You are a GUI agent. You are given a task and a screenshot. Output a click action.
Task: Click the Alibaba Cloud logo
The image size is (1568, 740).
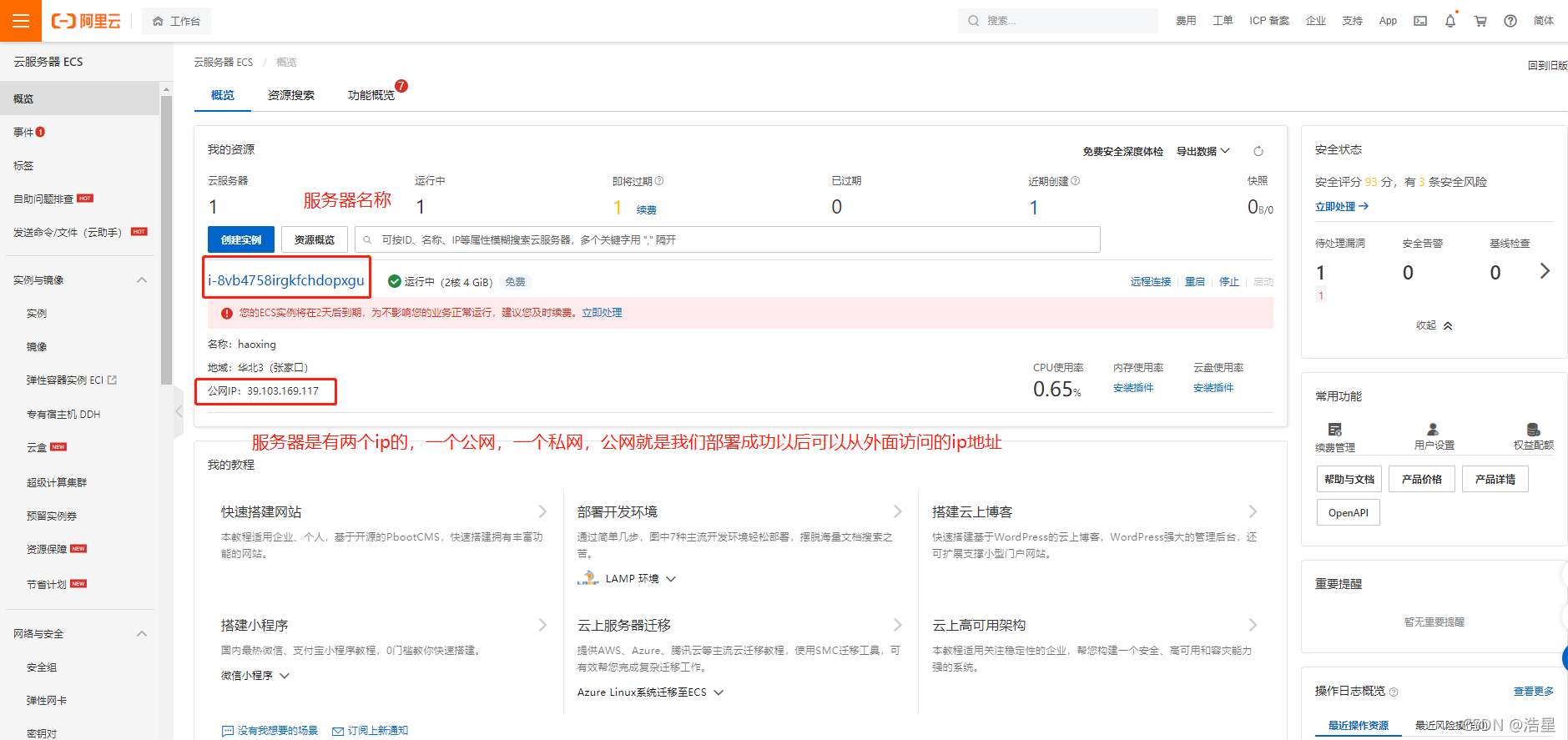point(86,21)
